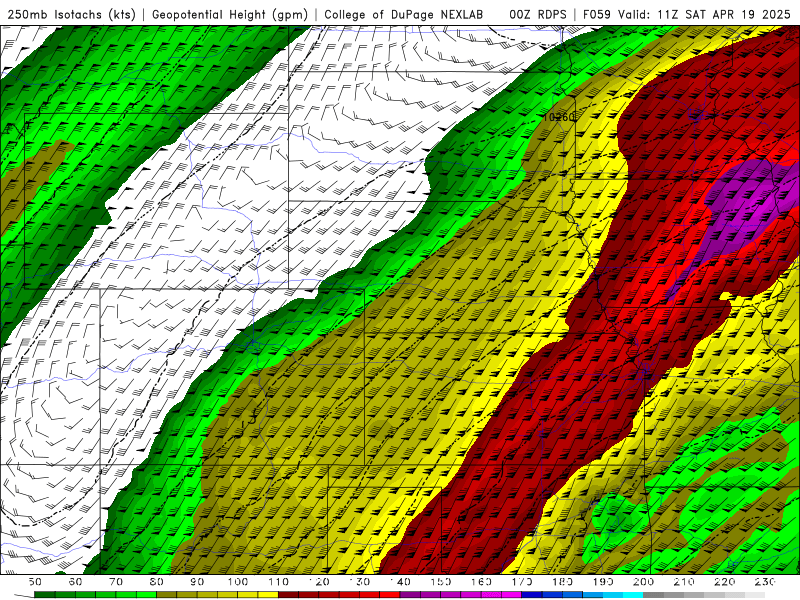Click the 'Geopotential Height (gpm)' header text

click(230, 14)
